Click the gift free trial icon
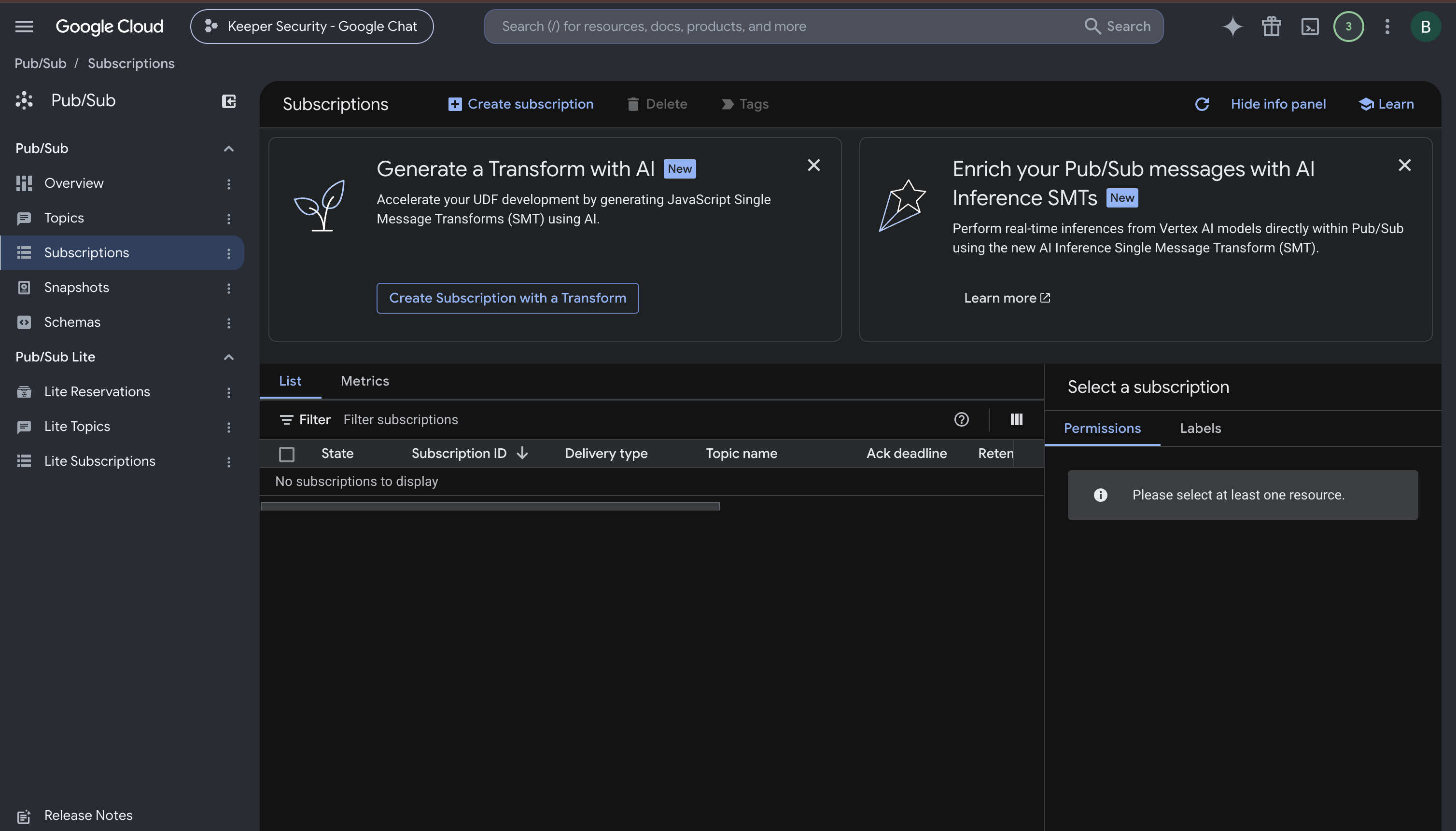The image size is (1456, 831). [x=1271, y=26]
